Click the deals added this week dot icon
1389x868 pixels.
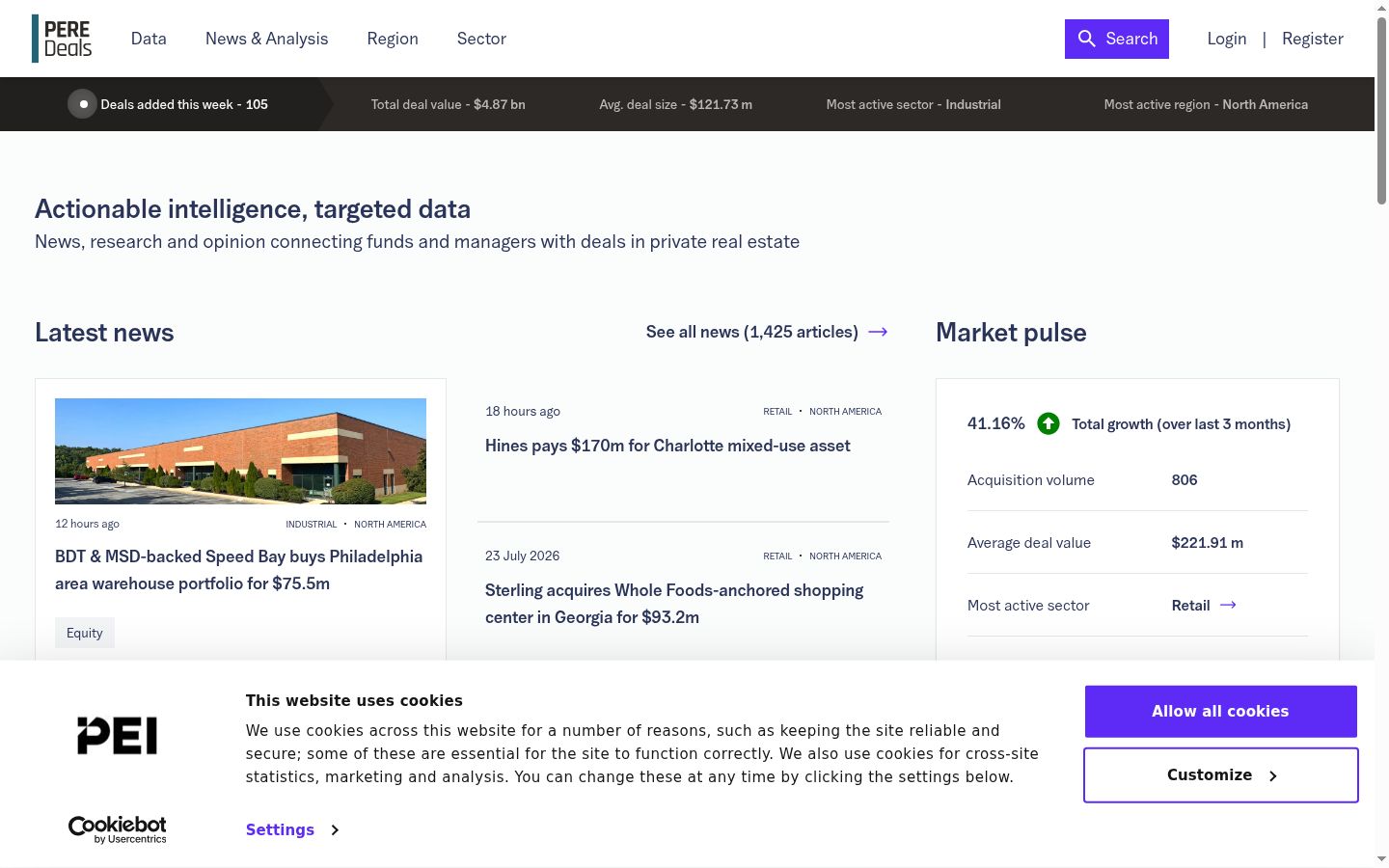[83, 104]
